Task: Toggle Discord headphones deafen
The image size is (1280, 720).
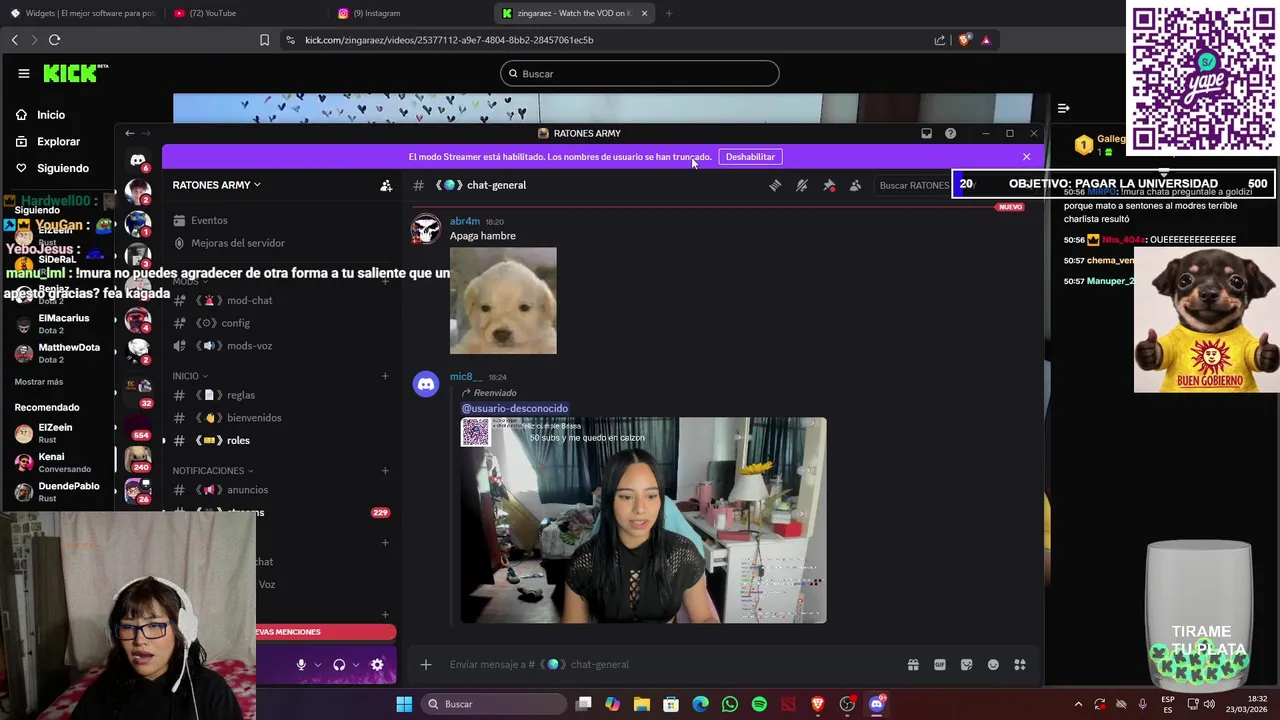Action: [339, 665]
